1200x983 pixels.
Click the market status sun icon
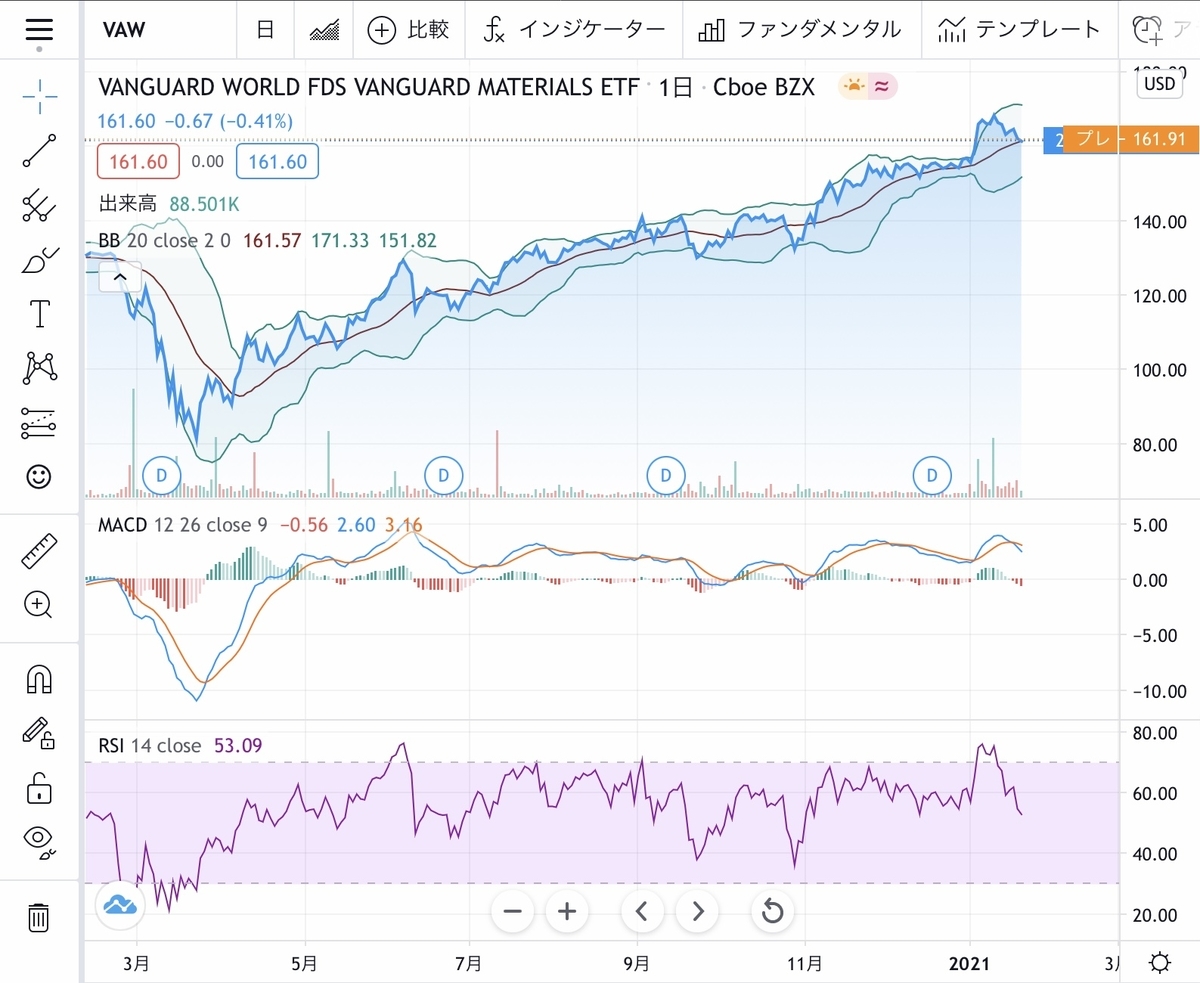point(853,87)
